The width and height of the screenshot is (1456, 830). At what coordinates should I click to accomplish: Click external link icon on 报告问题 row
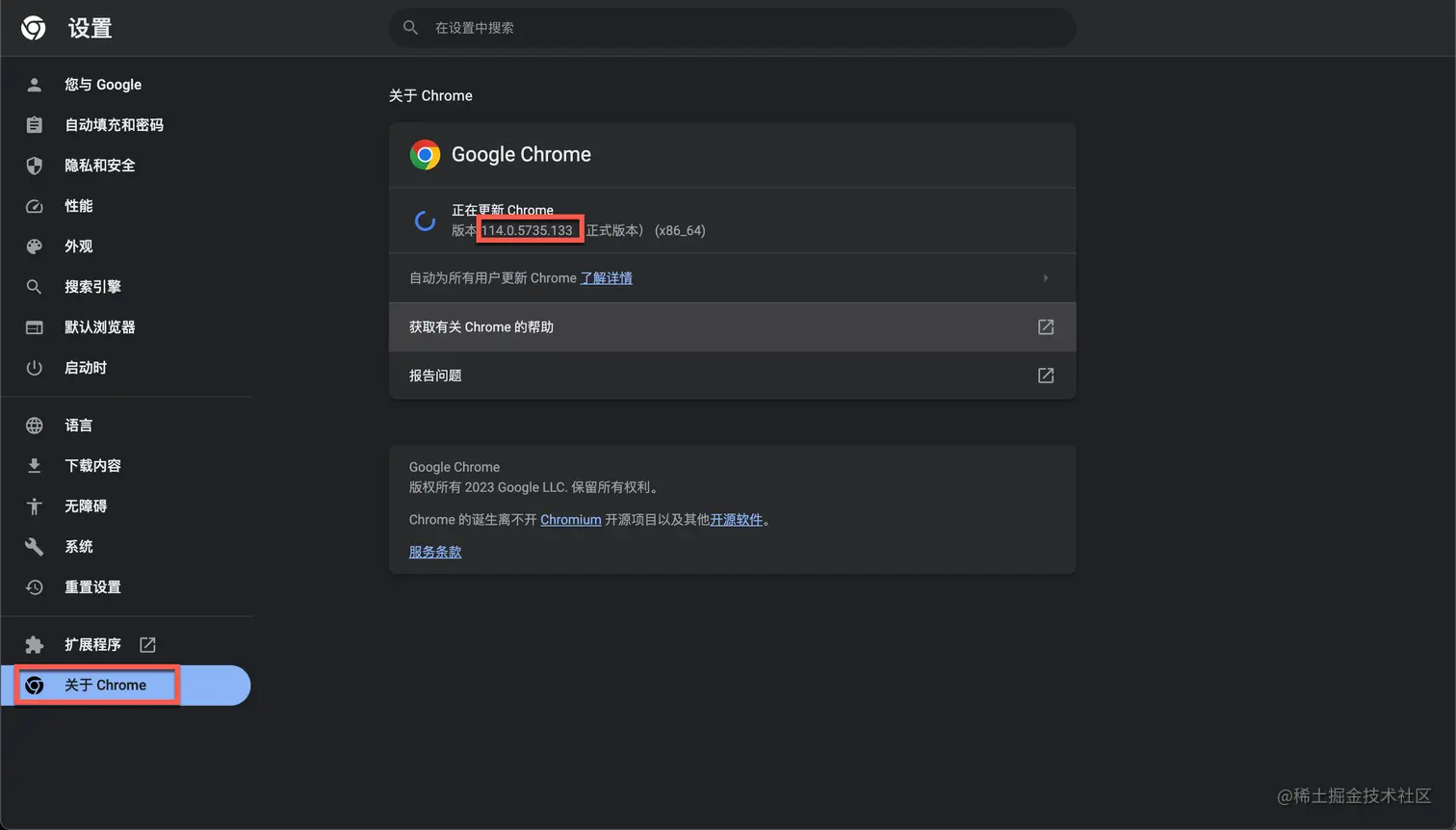(x=1046, y=376)
